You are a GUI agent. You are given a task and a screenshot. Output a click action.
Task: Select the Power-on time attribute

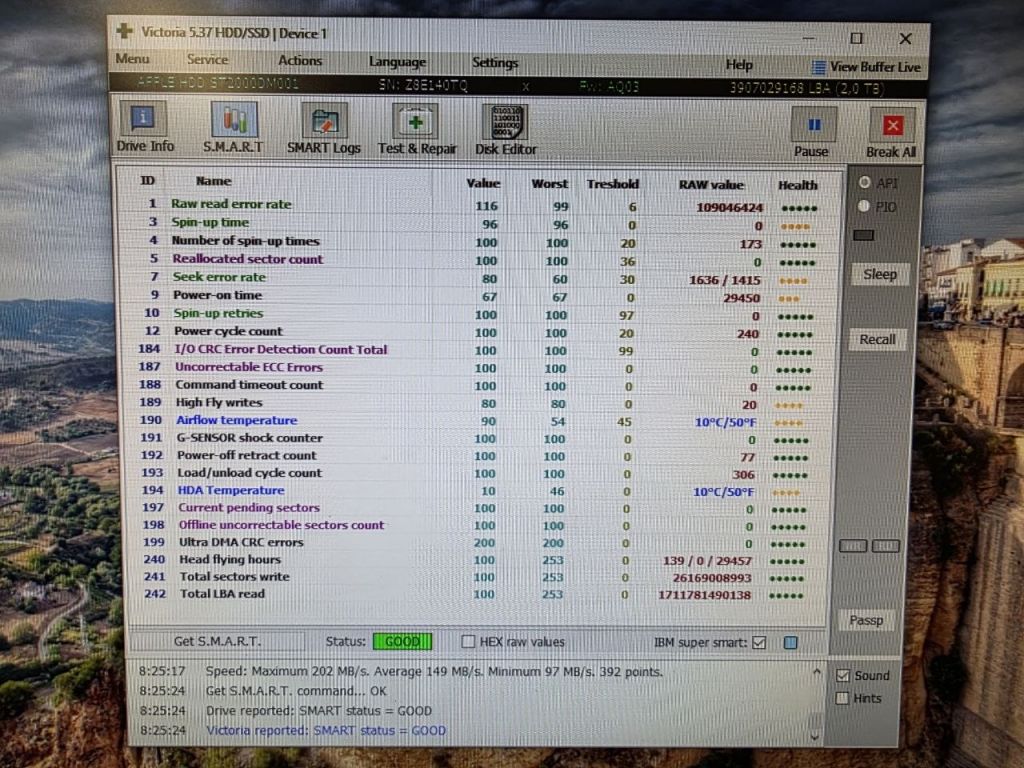click(x=217, y=295)
